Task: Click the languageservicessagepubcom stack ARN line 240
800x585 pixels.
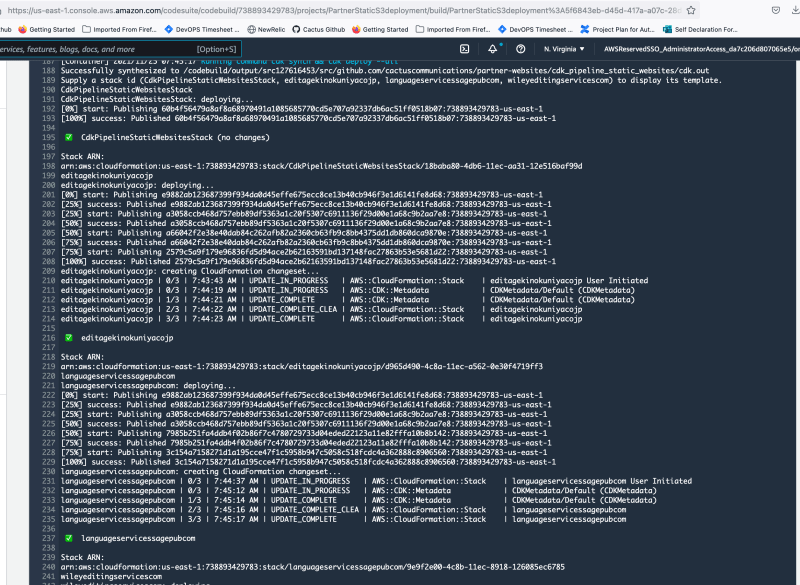Action: [313, 567]
